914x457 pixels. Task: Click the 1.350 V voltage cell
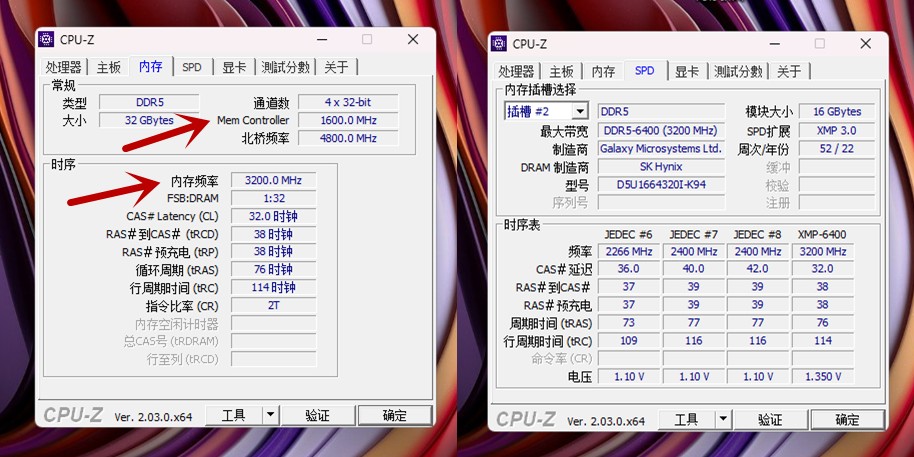point(822,377)
